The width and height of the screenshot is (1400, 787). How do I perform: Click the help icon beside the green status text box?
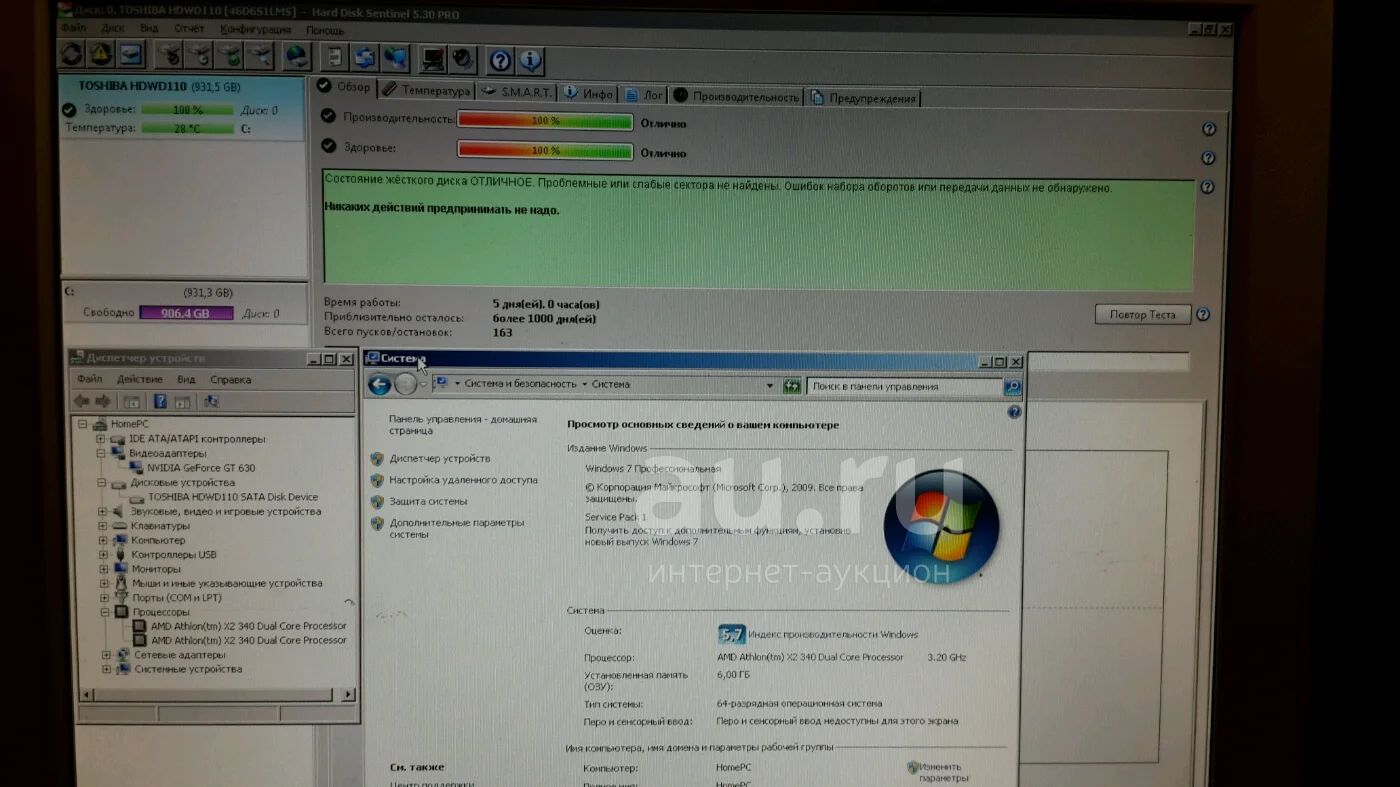click(1207, 187)
